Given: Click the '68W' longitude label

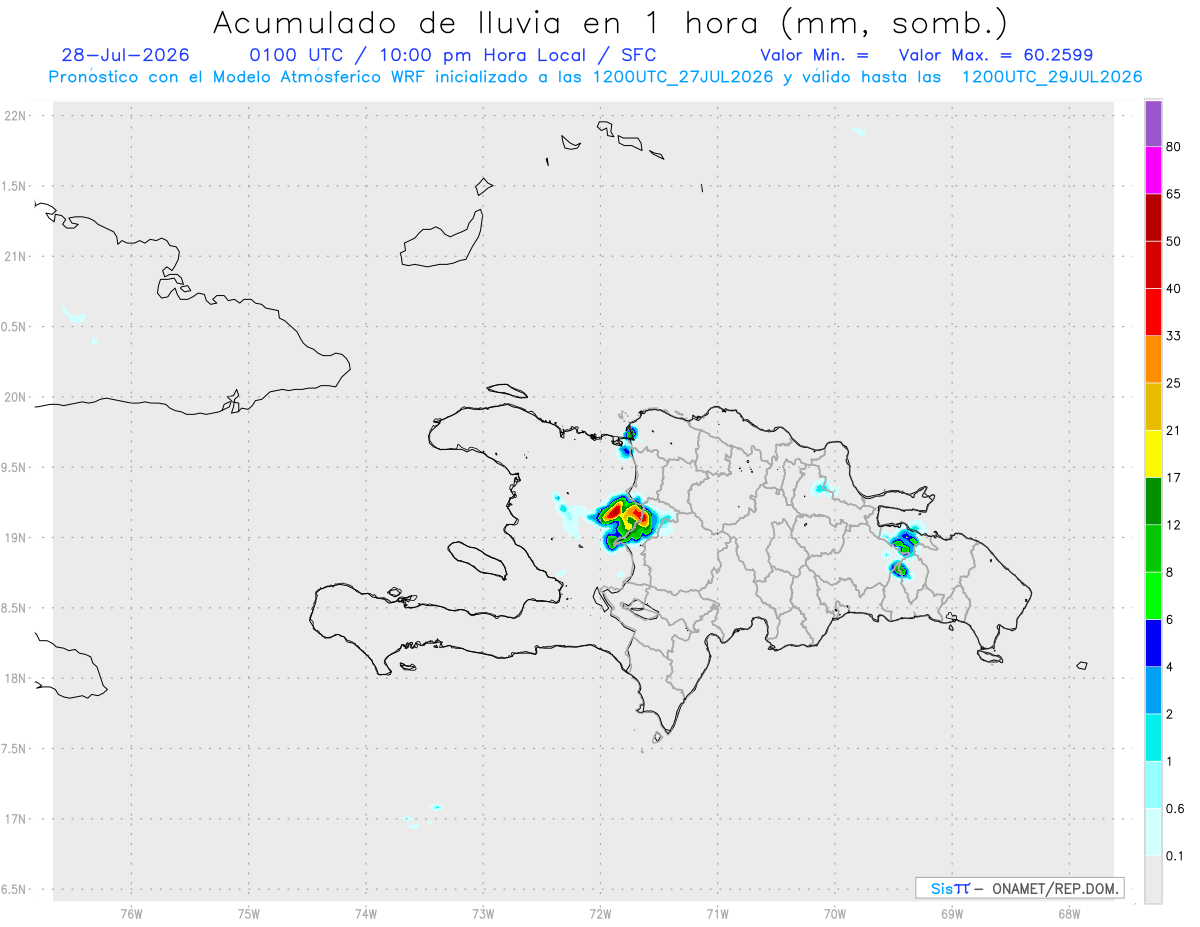Looking at the screenshot, I should coord(1069,913).
